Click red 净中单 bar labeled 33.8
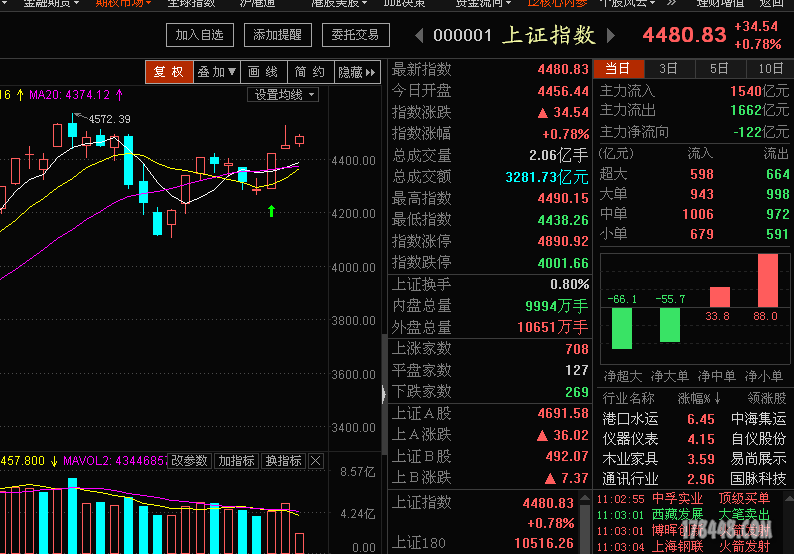 tap(720, 297)
